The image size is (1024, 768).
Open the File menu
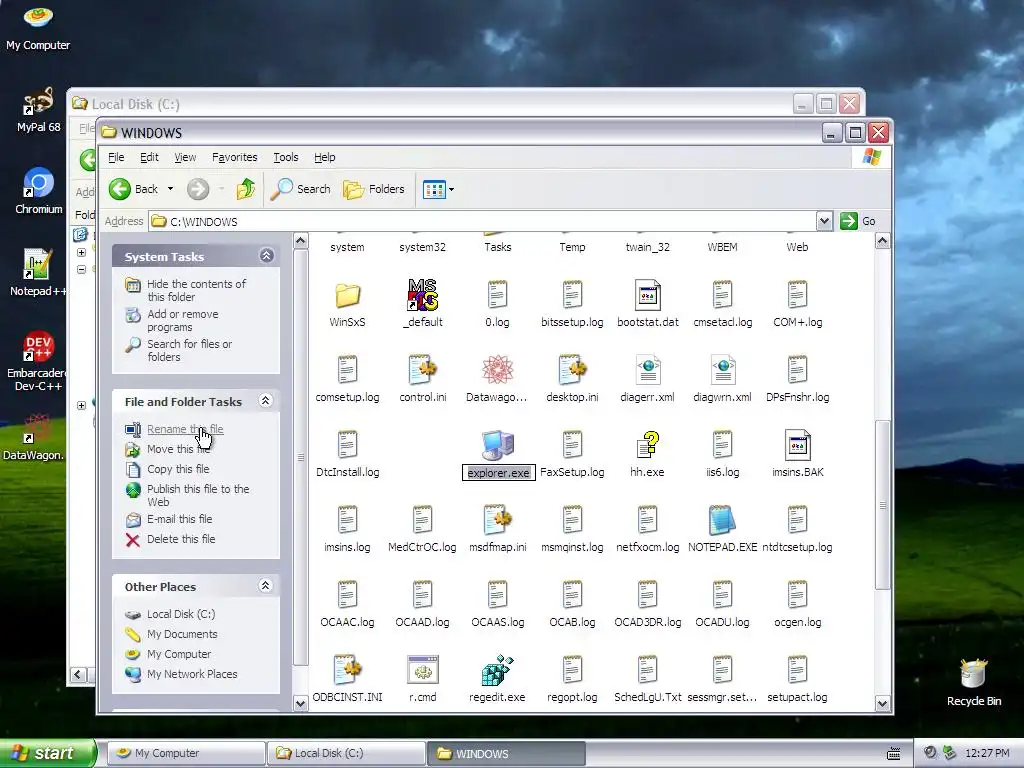[116, 157]
